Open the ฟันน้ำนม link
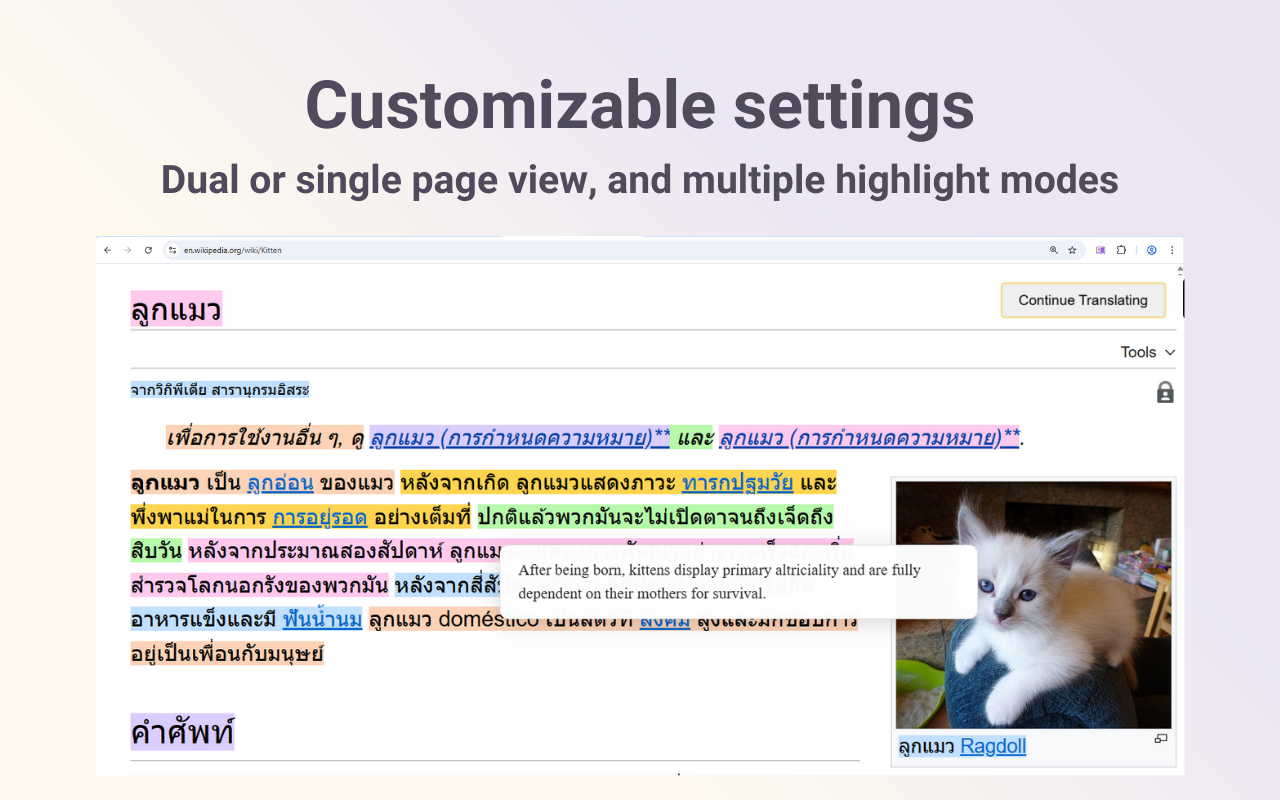1280x800 pixels. [322, 620]
